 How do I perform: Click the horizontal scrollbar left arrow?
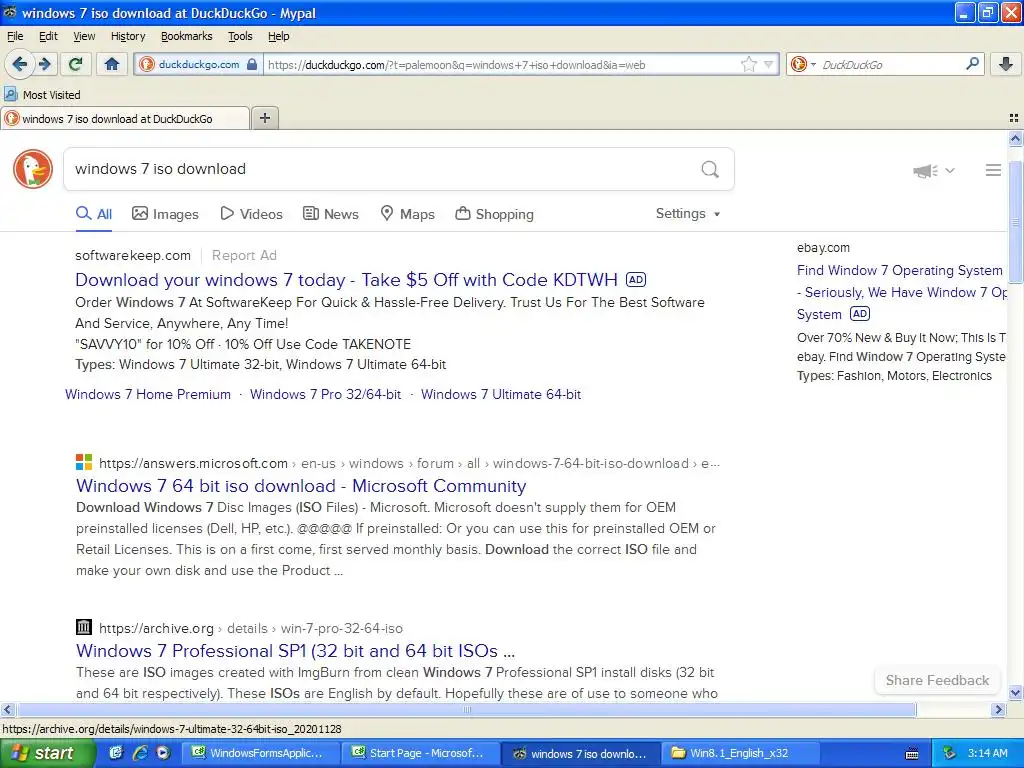point(7,709)
